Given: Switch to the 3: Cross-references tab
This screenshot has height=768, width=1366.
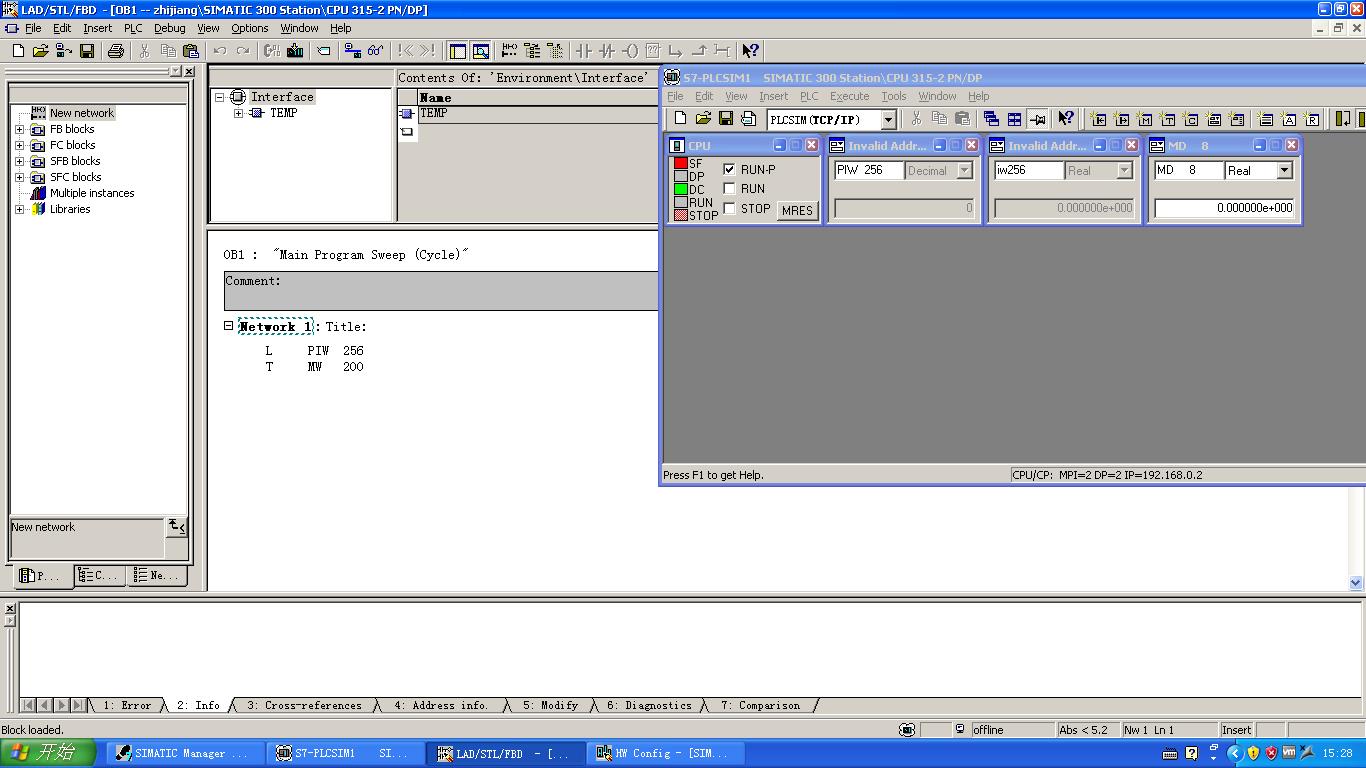Looking at the screenshot, I should [x=304, y=705].
